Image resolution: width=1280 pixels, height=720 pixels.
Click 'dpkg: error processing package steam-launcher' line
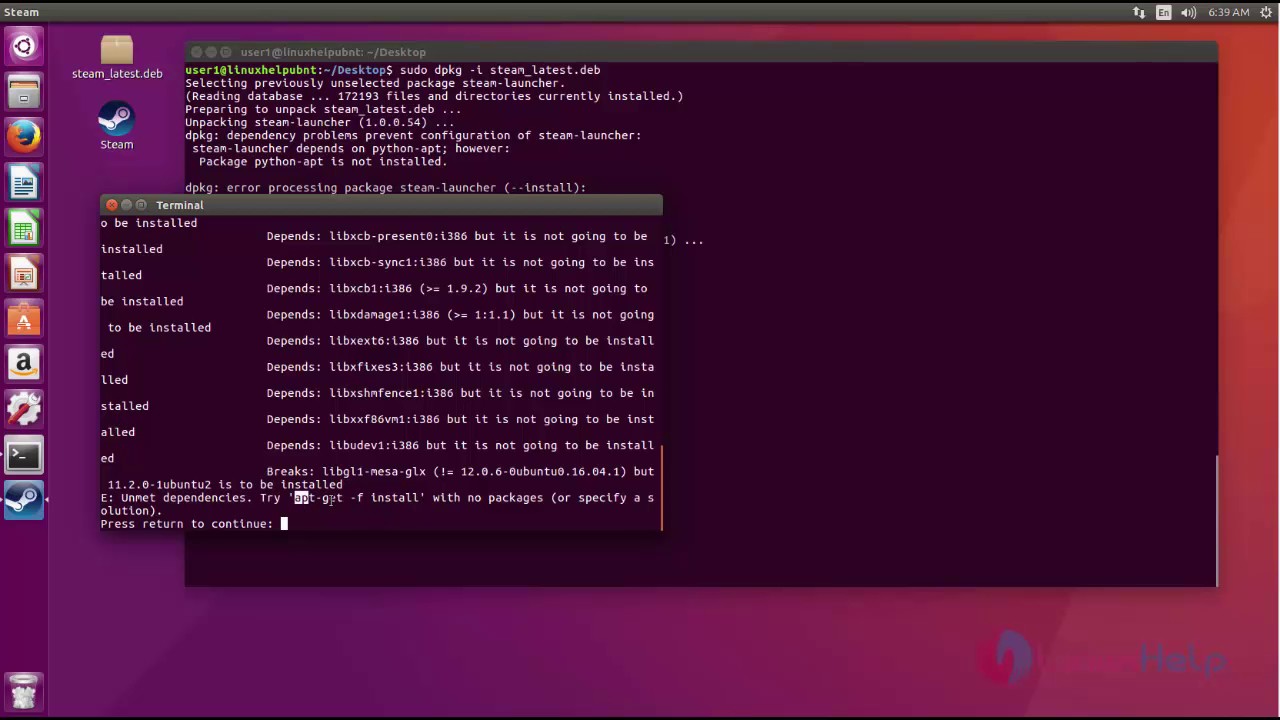(x=385, y=187)
